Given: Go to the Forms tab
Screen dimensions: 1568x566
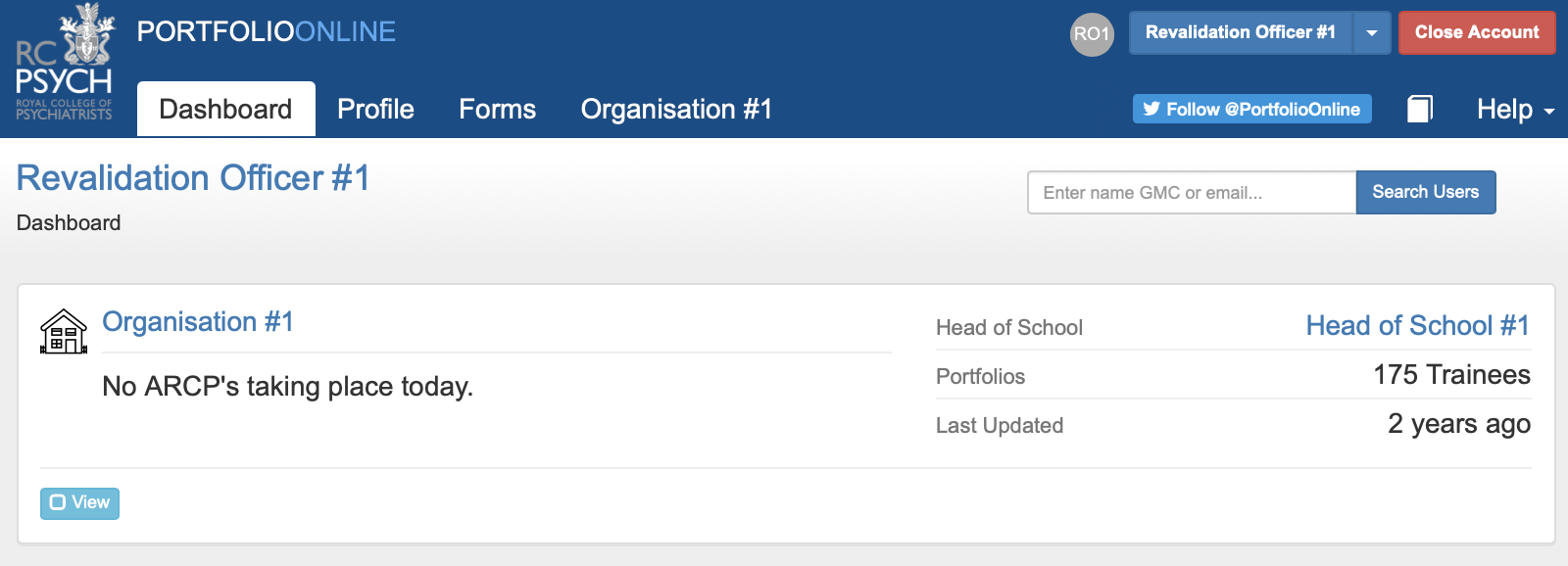Looking at the screenshot, I should [x=498, y=109].
